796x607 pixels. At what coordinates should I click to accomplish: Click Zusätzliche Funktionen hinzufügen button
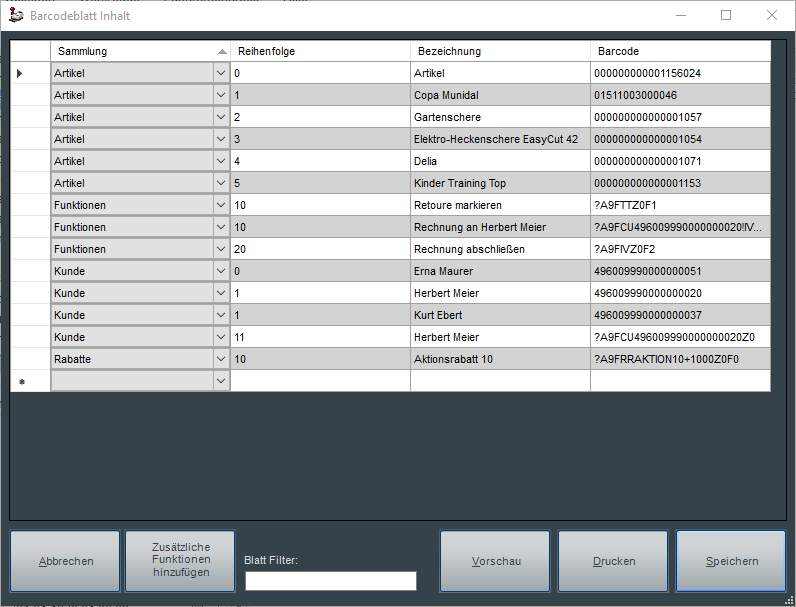(180, 561)
